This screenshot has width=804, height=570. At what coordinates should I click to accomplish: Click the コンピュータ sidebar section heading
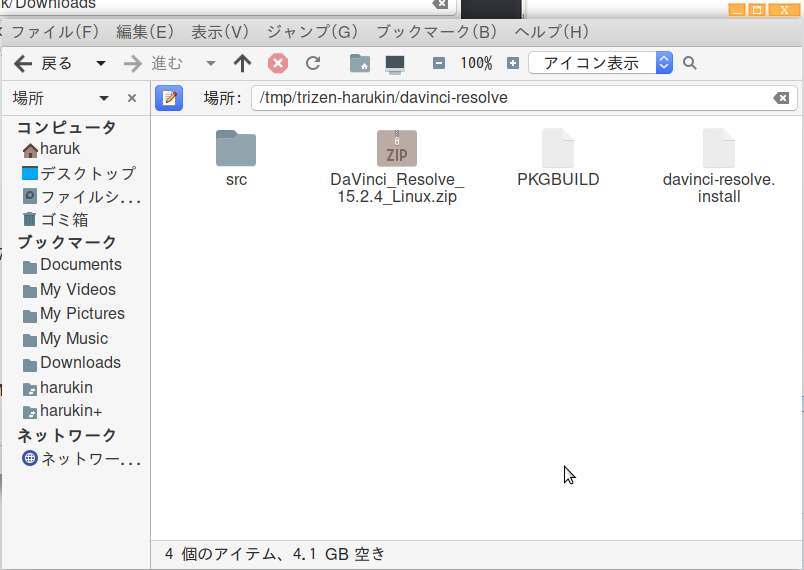point(67,127)
